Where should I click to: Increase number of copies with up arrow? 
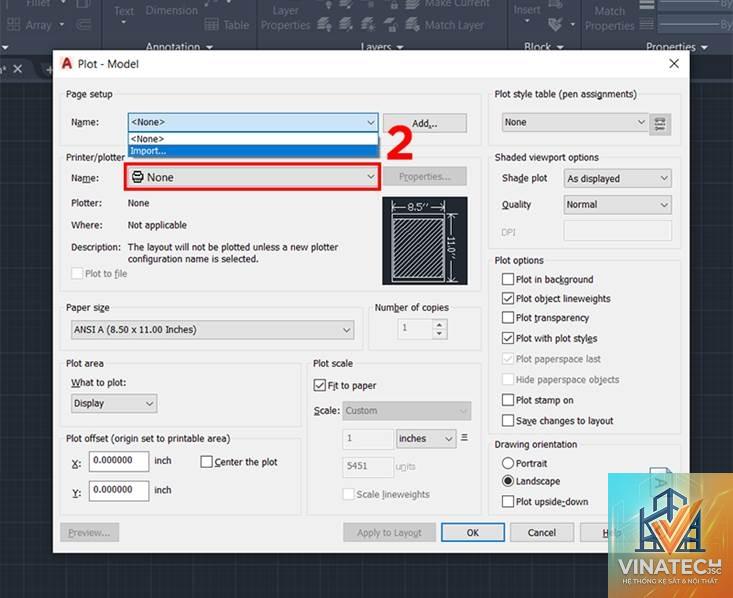[439, 324]
